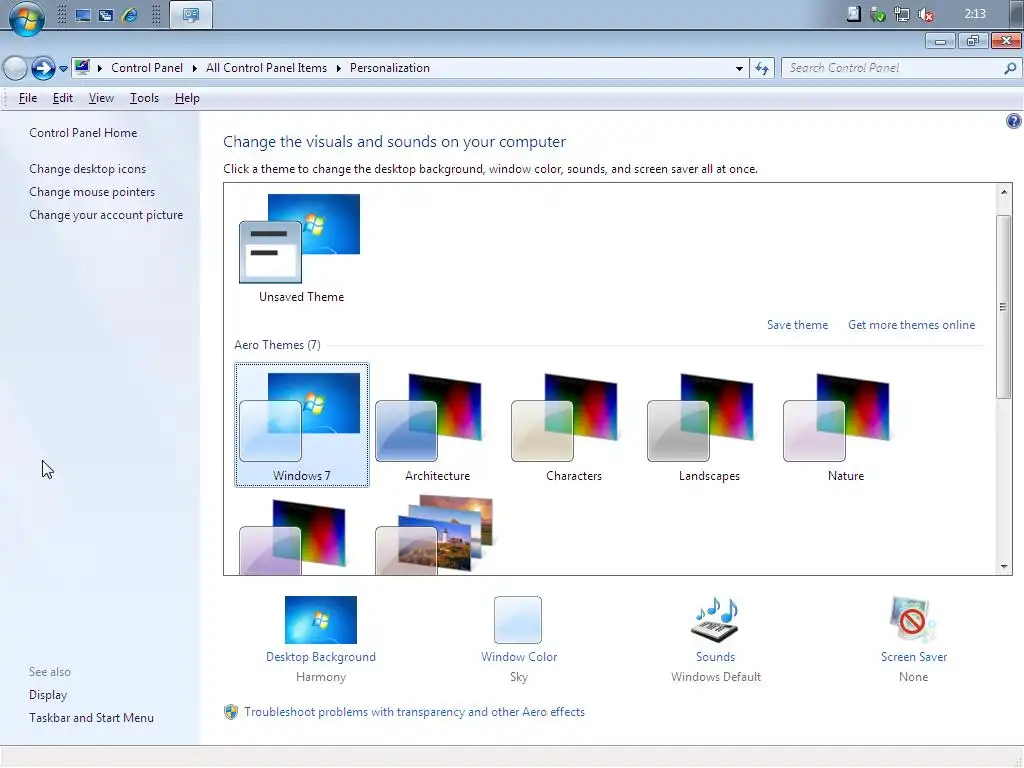This screenshot has width=1024, height=768.
Task: Select the Personalization taskbar button
Action: click(191, 15)
